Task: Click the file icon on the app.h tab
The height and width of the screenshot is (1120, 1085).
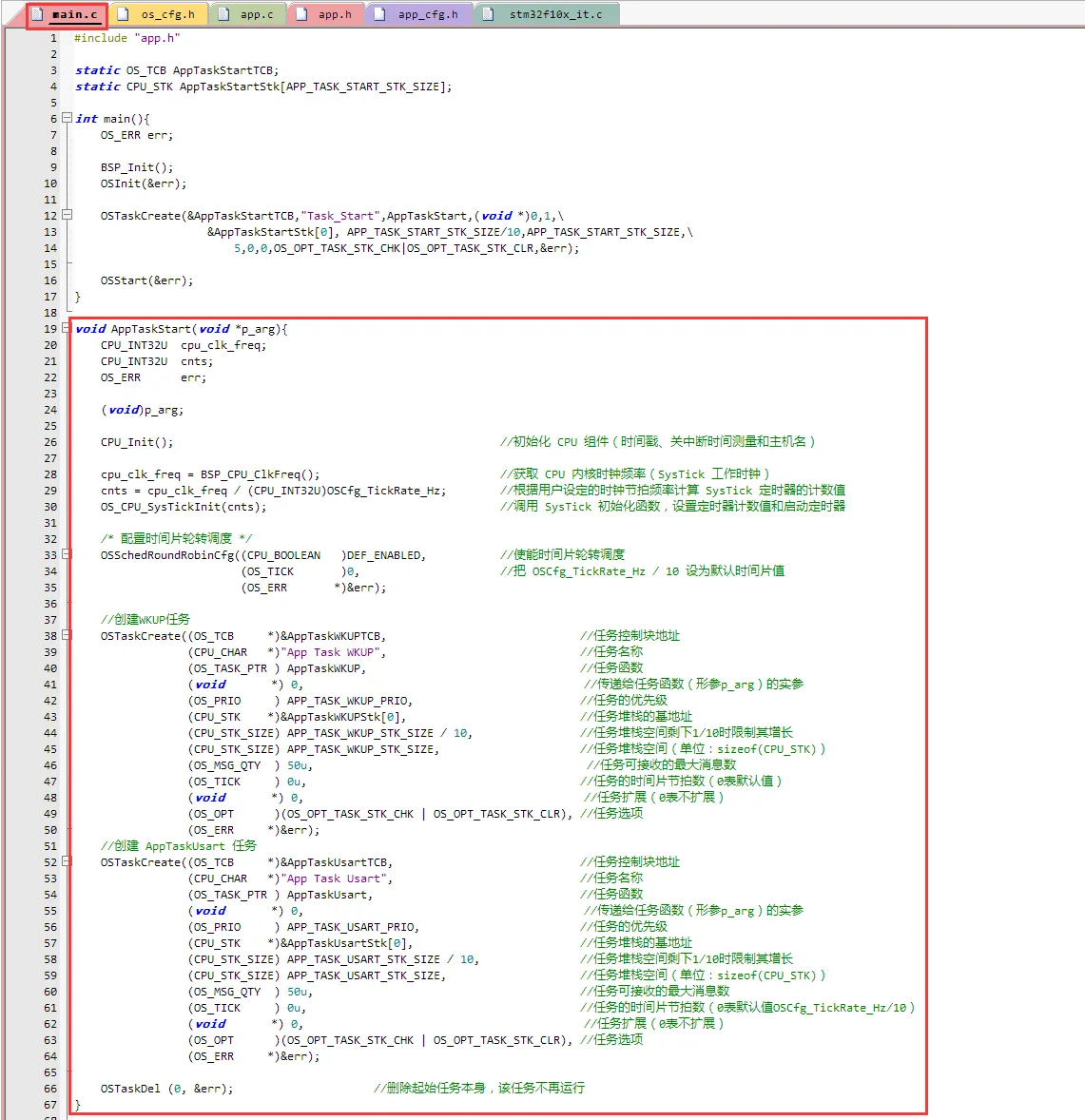Action: click(301, 14)
